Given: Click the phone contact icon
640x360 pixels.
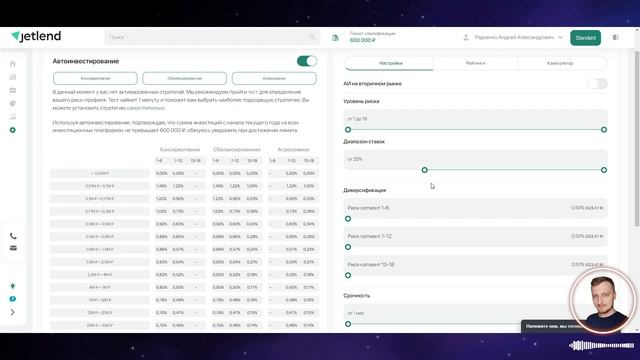Looking at the screenshot, I should pyautogui.click(x=13, y=236).
